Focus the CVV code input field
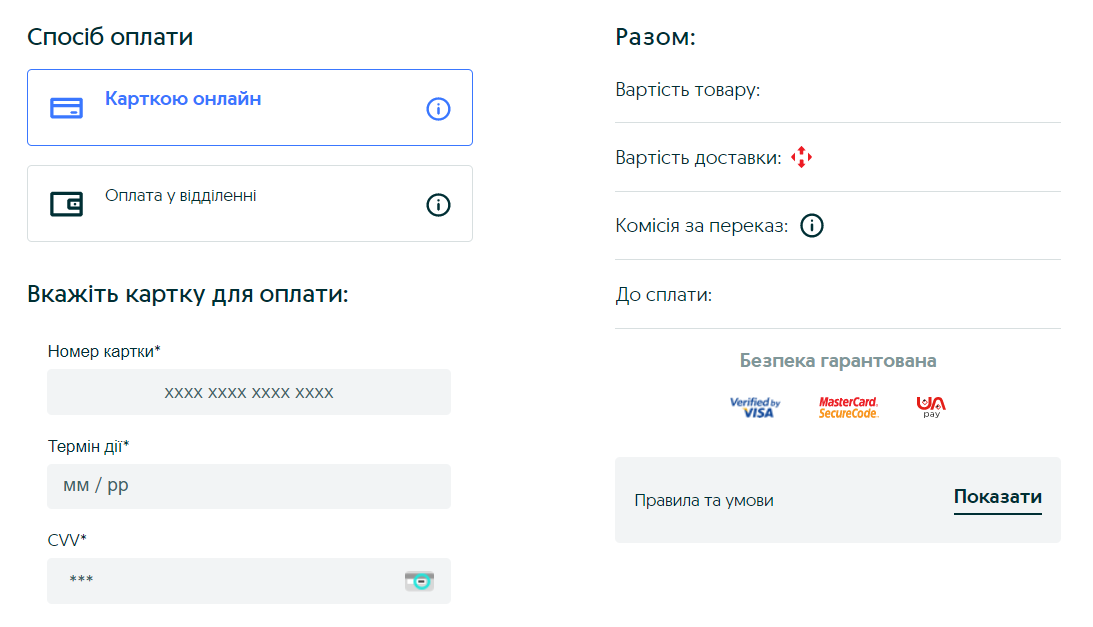The width and height of the screenshot is (1093, 627). 249,581
